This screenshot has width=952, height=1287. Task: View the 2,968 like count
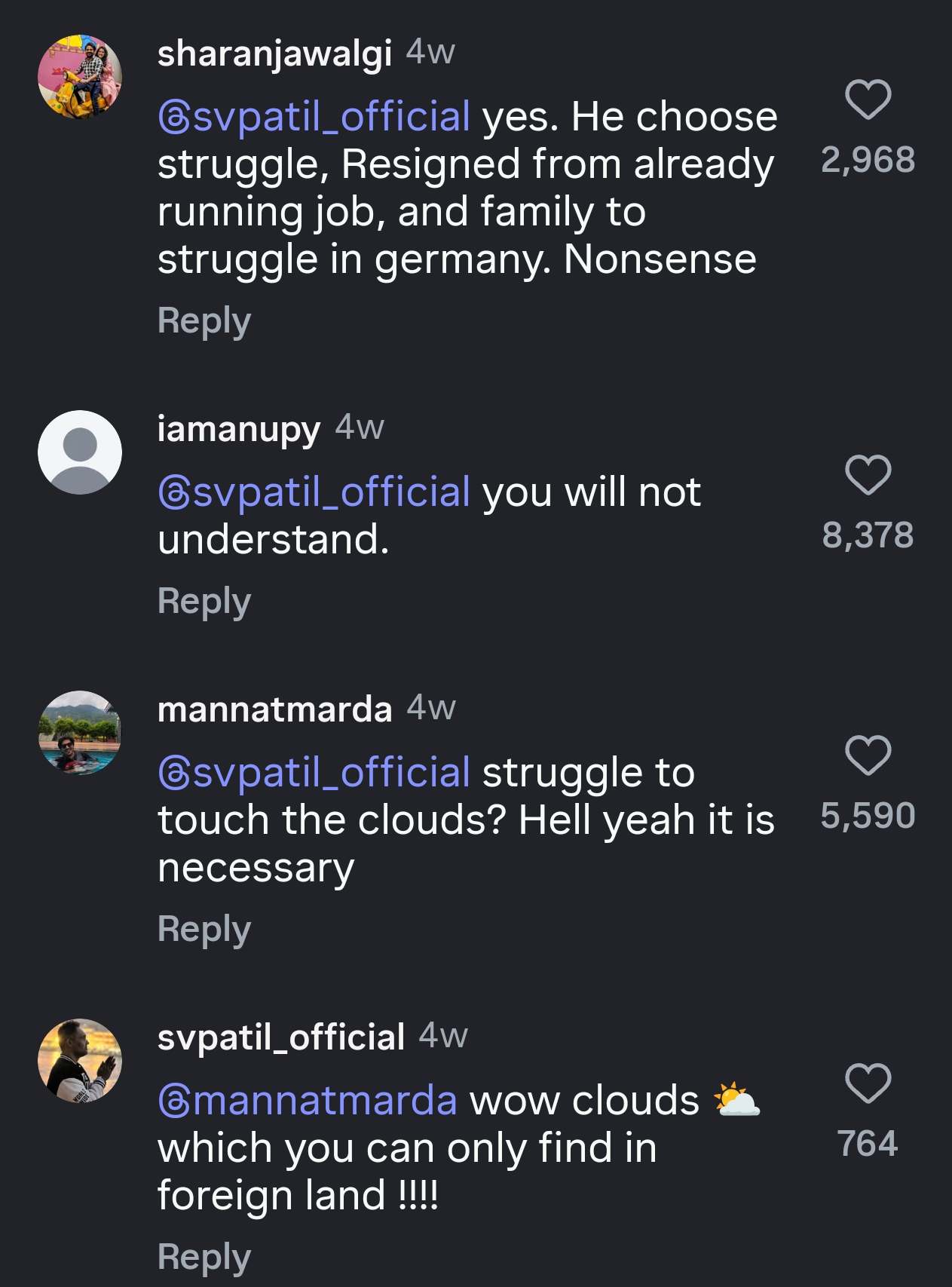[x=868, y=160]
